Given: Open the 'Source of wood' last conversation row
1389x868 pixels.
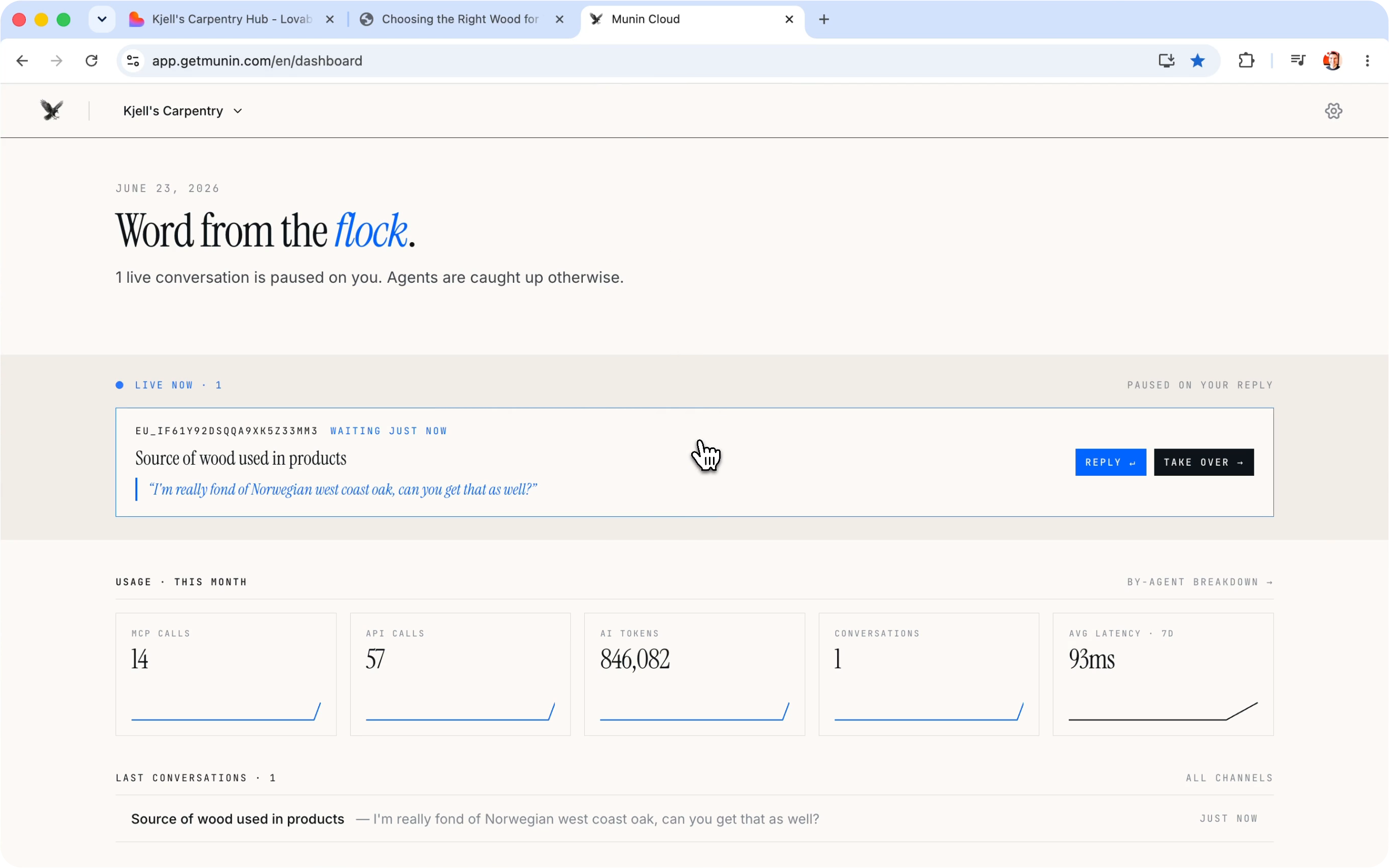Looking at the screenshot, I should point(694,819).
